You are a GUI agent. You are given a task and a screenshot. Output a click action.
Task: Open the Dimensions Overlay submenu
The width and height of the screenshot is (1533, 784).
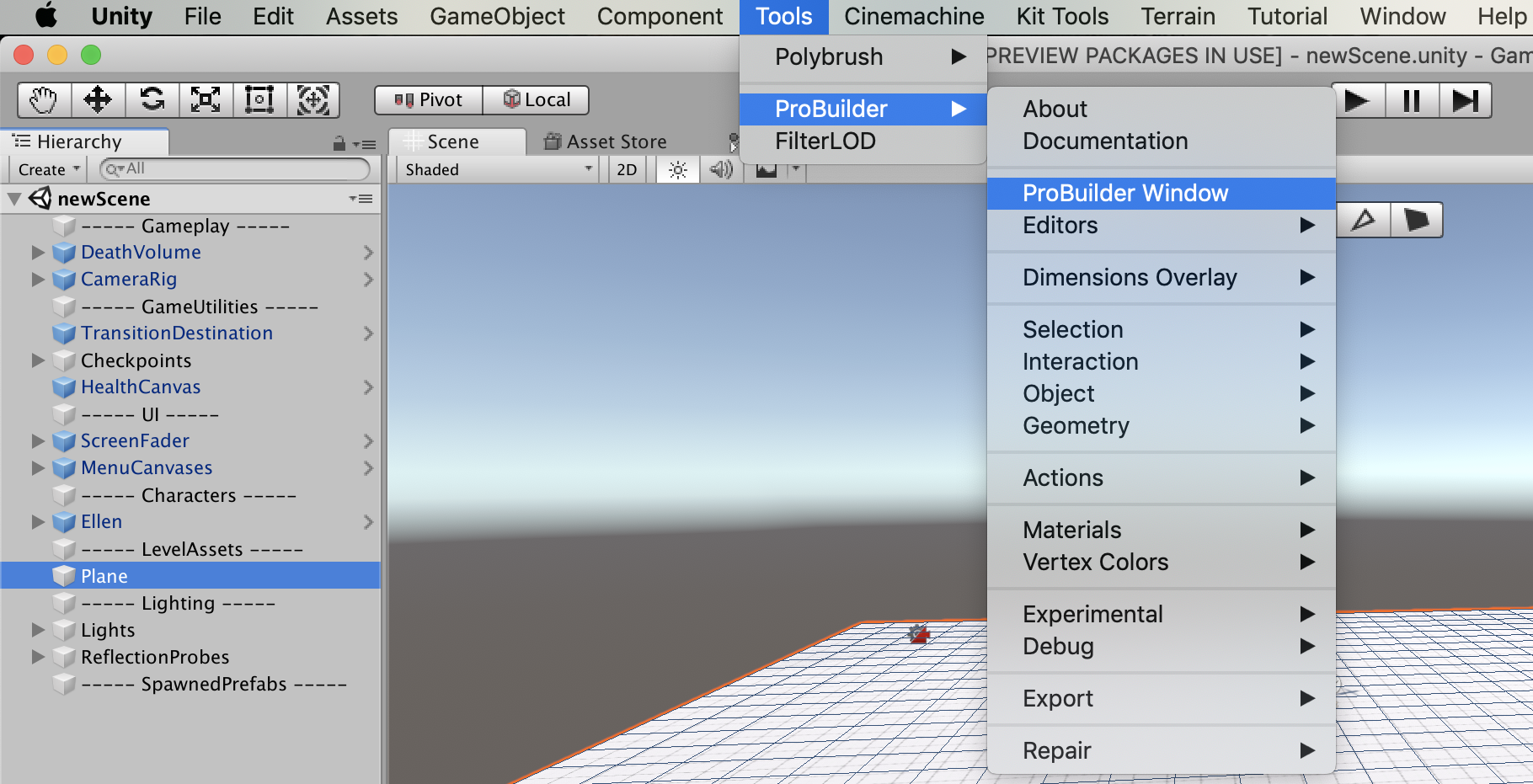pos(1162,278)
